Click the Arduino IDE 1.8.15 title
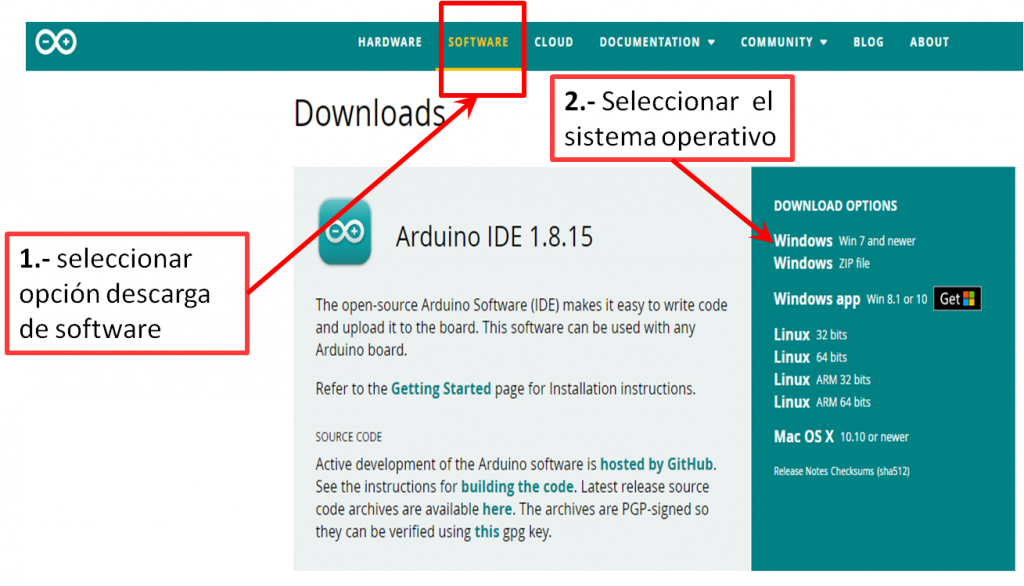This screenshot has height=586, width=1024. tap(494, 236)
